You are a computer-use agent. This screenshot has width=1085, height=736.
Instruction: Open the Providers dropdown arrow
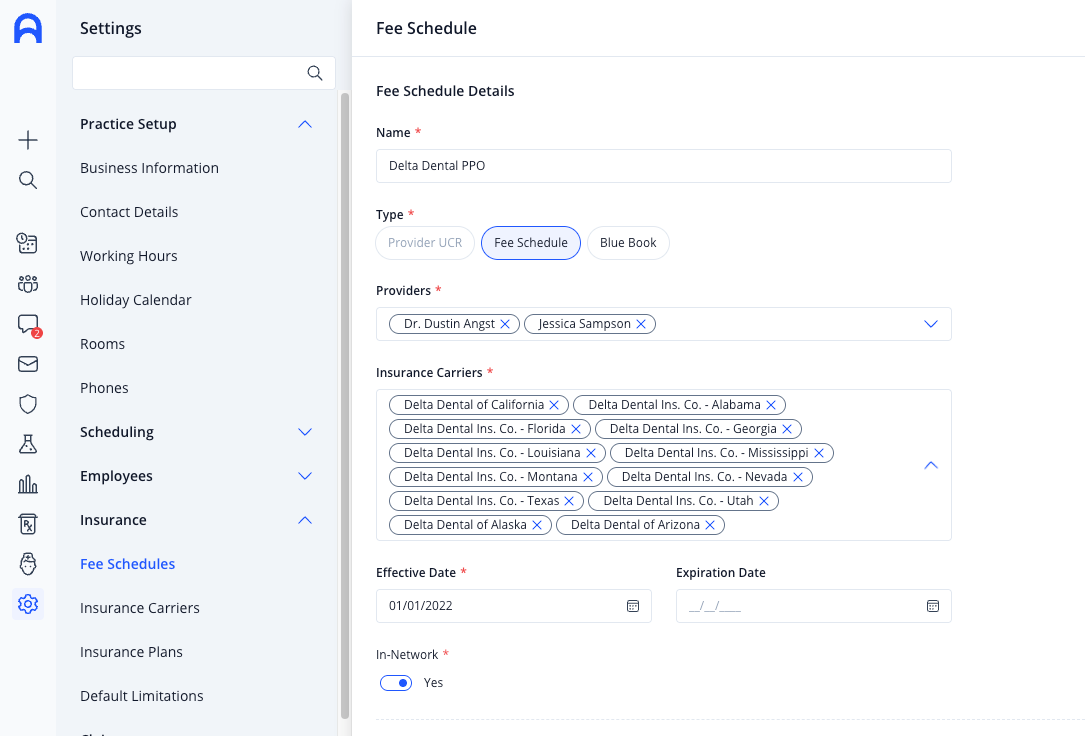pos(931,324)
